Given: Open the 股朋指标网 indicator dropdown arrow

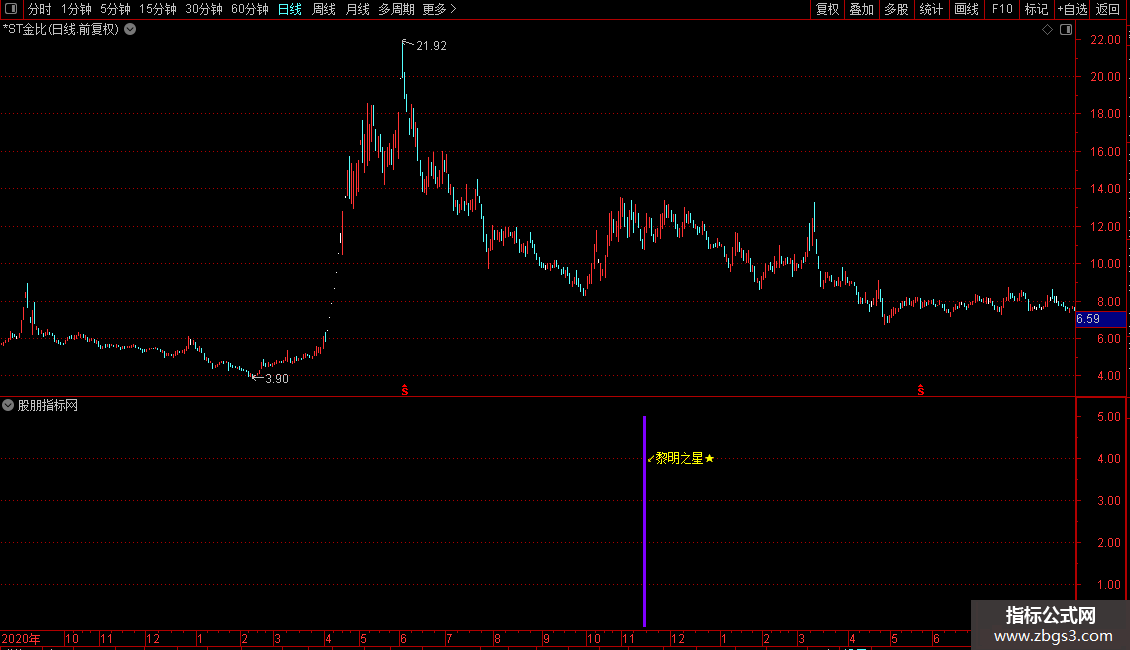Looking at the screenshot, I should (8, 405).
